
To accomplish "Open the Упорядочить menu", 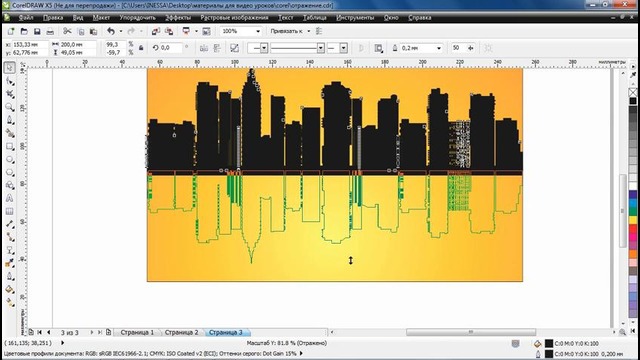I will click(x=138, y=18).
